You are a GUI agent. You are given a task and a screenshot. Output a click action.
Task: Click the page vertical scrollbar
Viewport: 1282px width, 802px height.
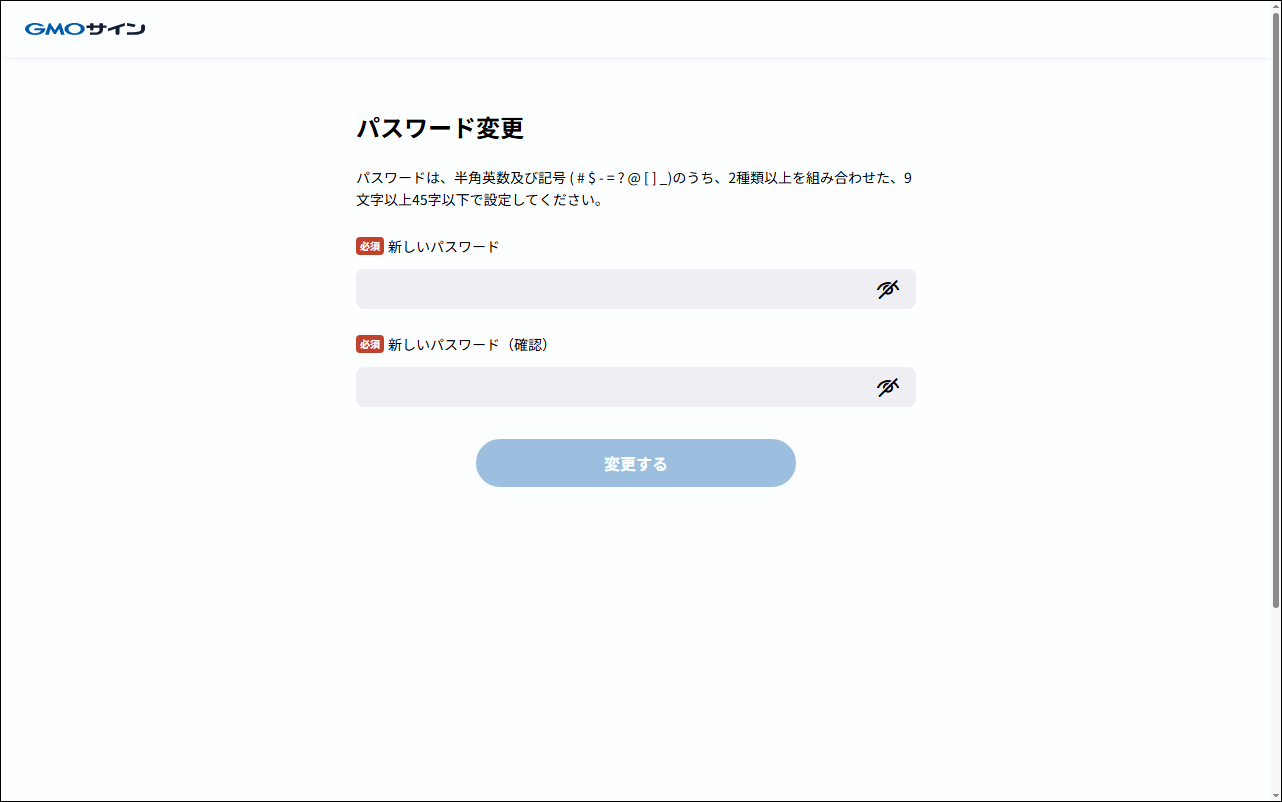tap(1276, 310)
